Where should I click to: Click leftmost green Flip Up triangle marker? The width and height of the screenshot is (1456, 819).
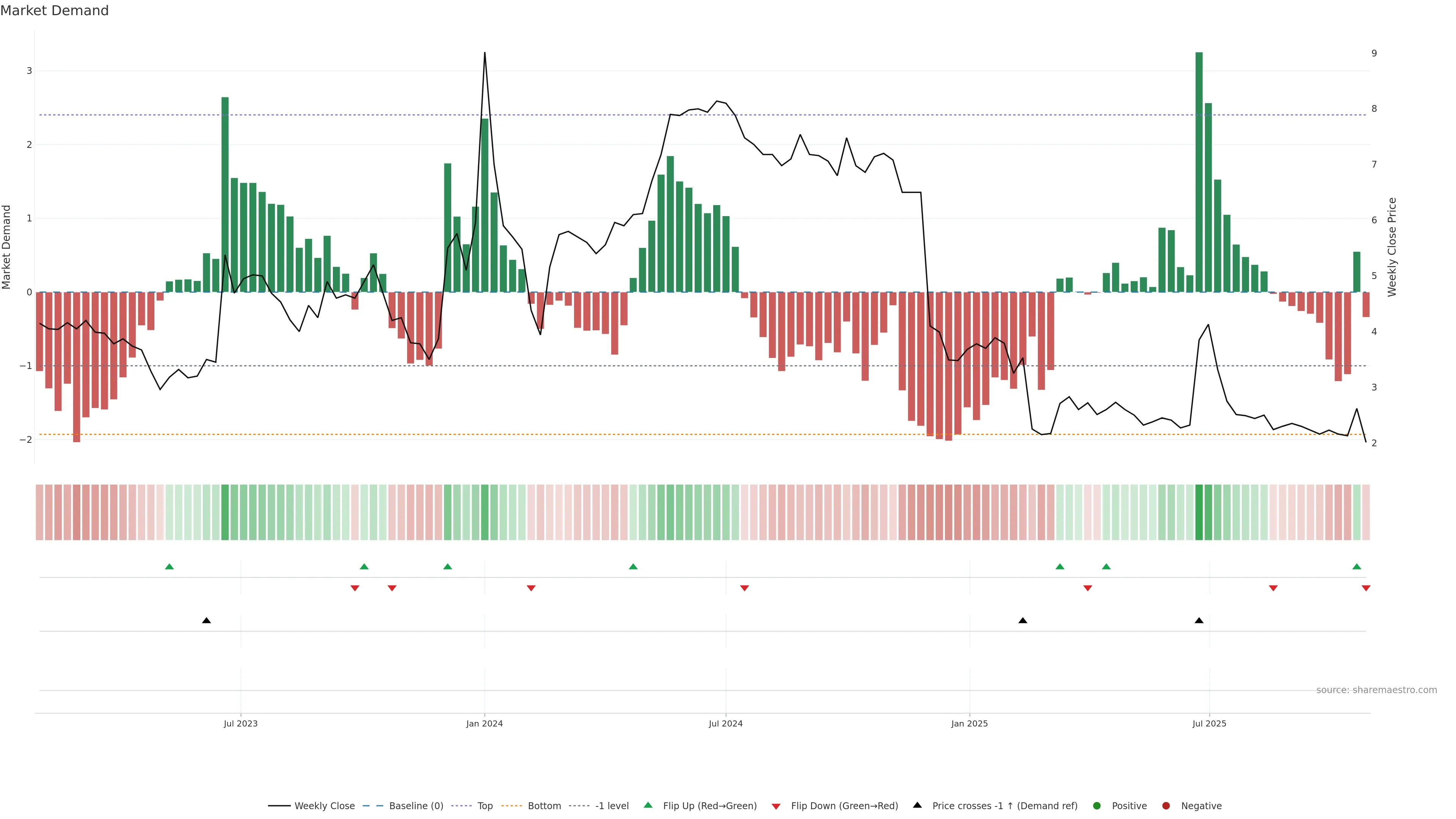(169, 566)
